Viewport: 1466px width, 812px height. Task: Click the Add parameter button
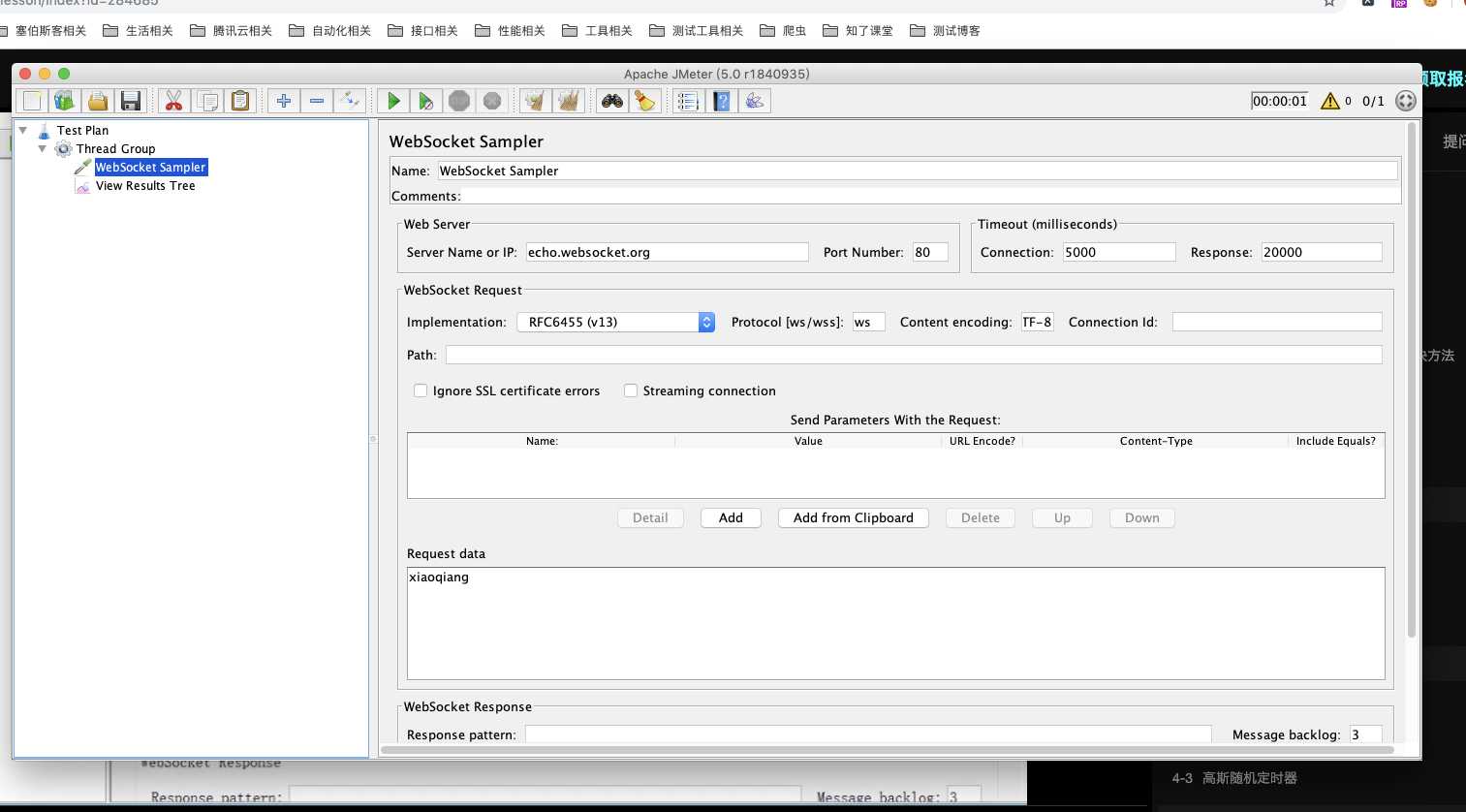(731, 517)
